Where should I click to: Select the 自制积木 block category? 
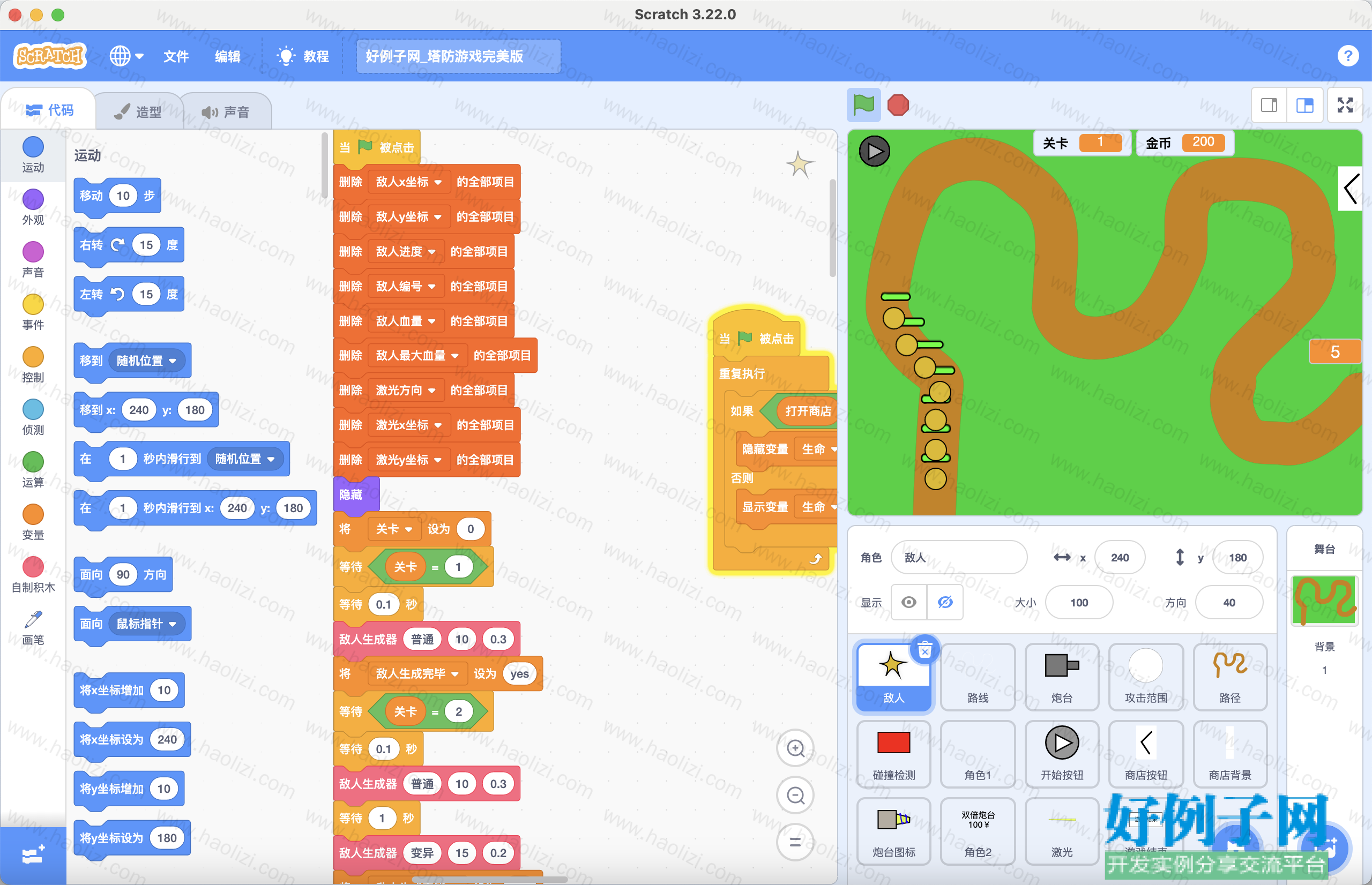pos(33,575)
